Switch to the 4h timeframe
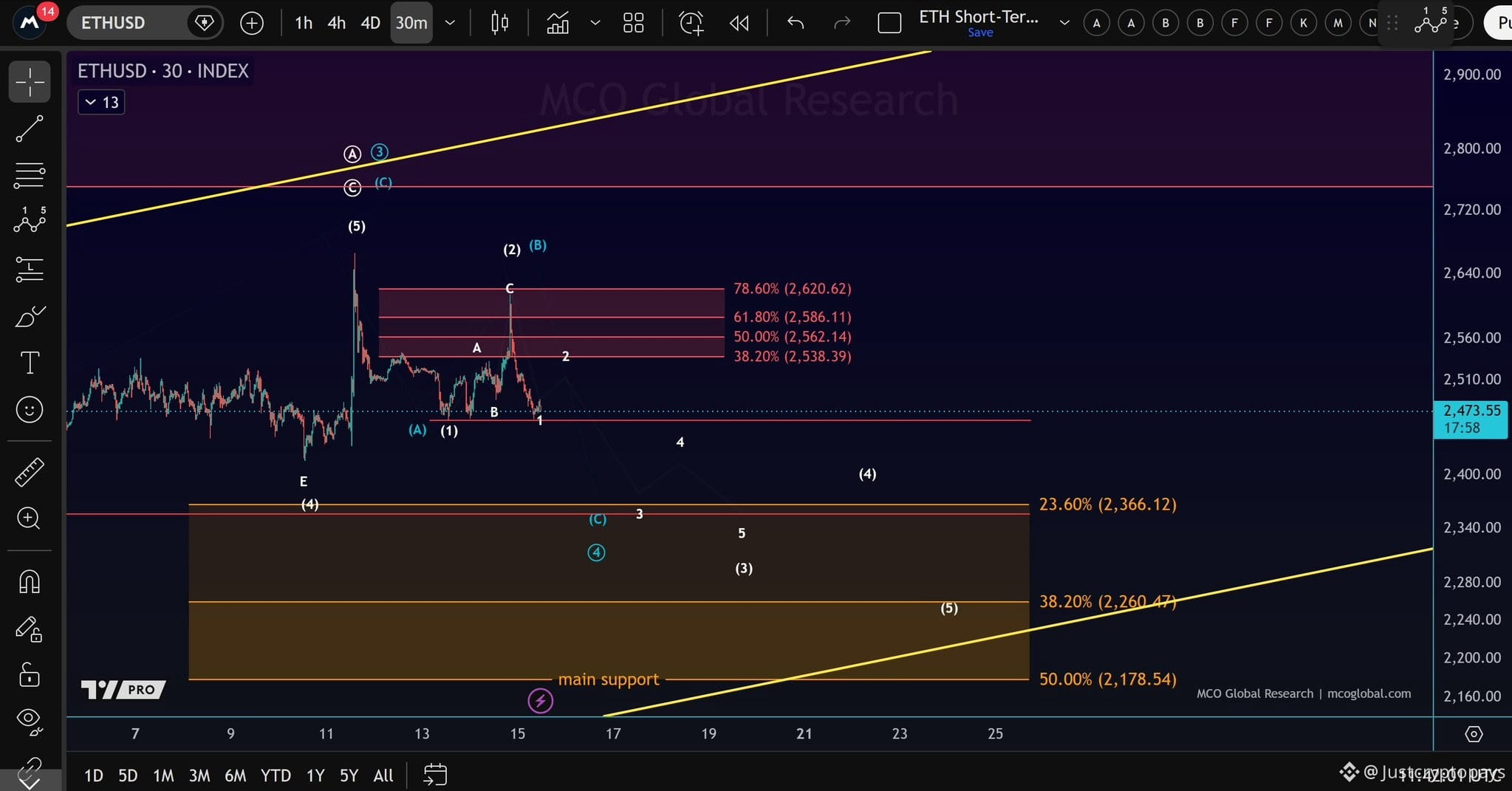The height and width of the screenshot is (791, 1512). click(337, 23)
